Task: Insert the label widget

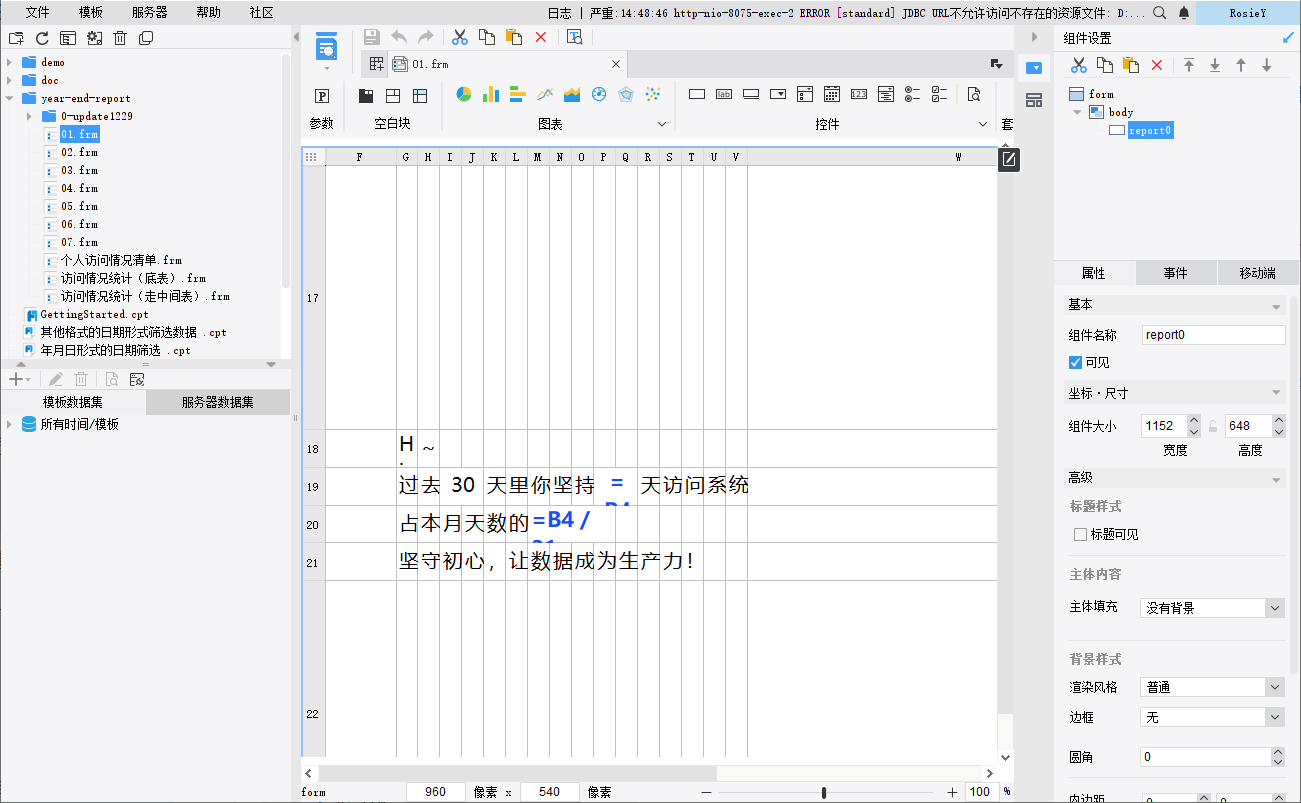Action: [x=724, y=94]
